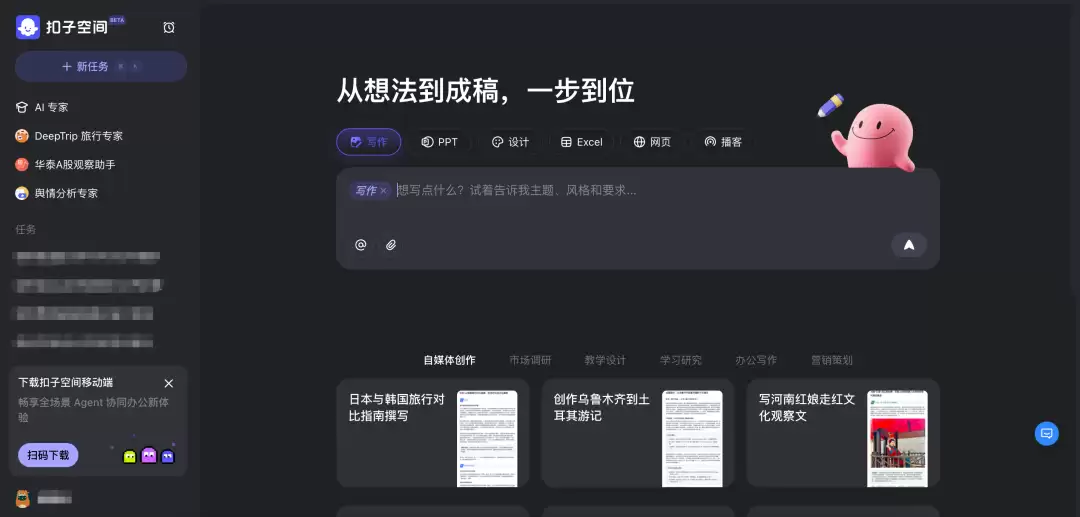Image resolution: width=1080 pixels, height=517 pixels.
Task: Select the 自媒体创作 category tab
Action: [449, 360]
